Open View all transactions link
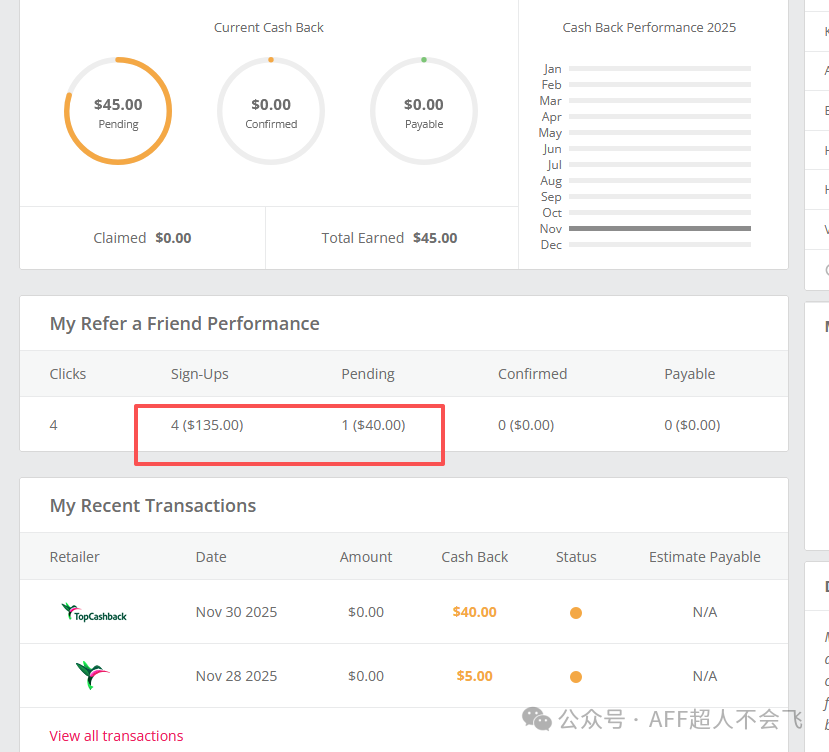 coord(116,736)
